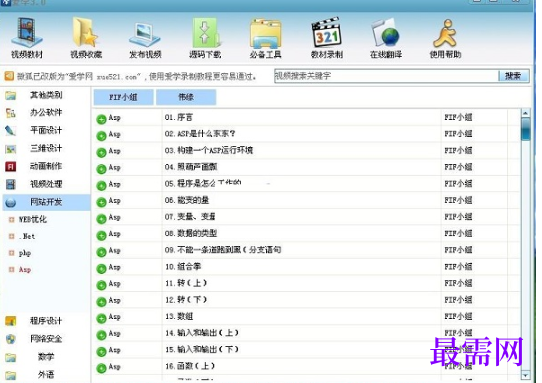Open the 网站开发 category label
This screenshot has height=383, width=542.
point(46,202)
